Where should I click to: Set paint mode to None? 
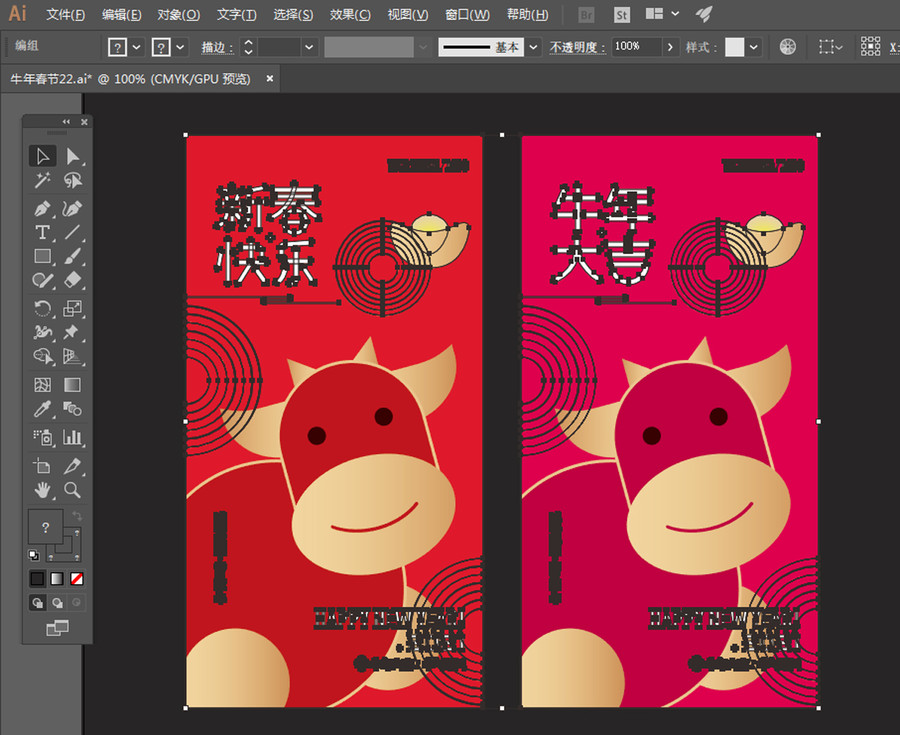tap(76, 578)
